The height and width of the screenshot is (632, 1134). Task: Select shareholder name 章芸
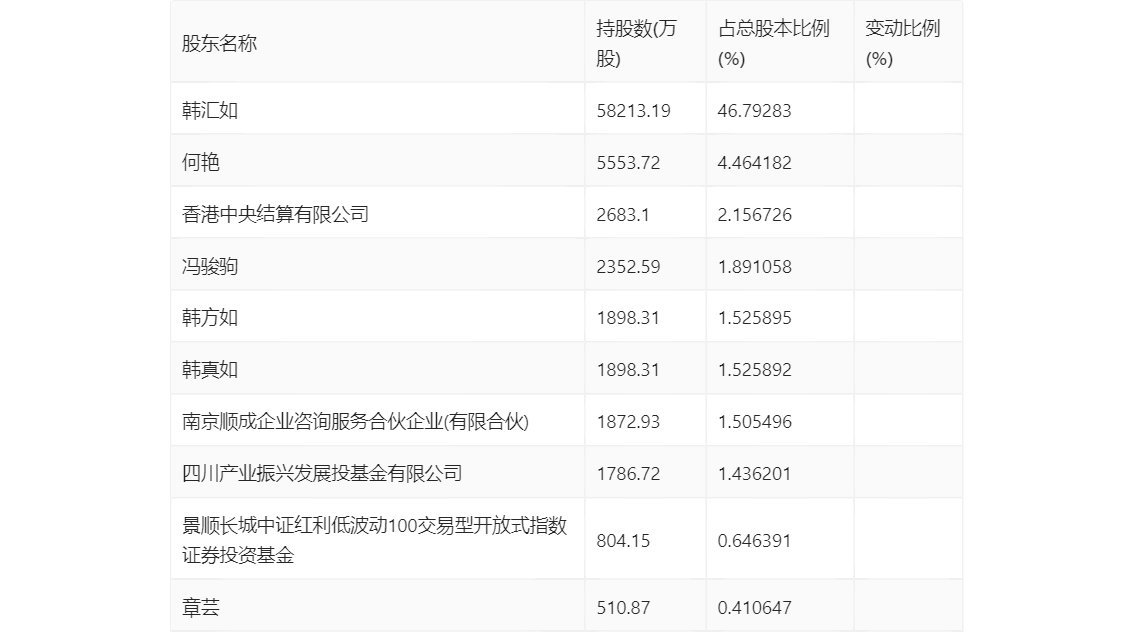coord(200,608)
